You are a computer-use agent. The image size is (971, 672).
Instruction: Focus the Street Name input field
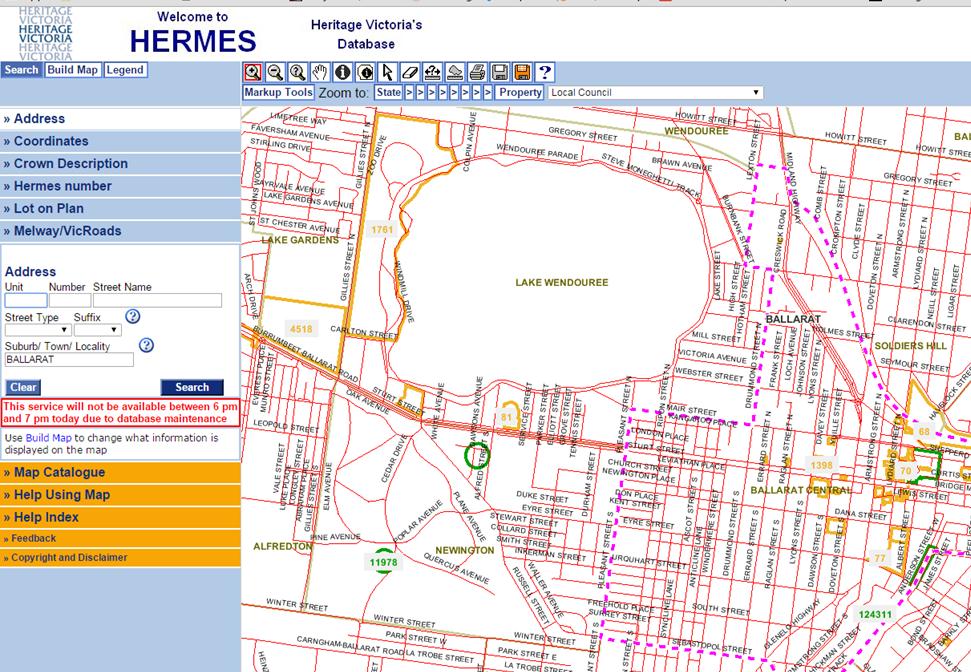[157, 301]
